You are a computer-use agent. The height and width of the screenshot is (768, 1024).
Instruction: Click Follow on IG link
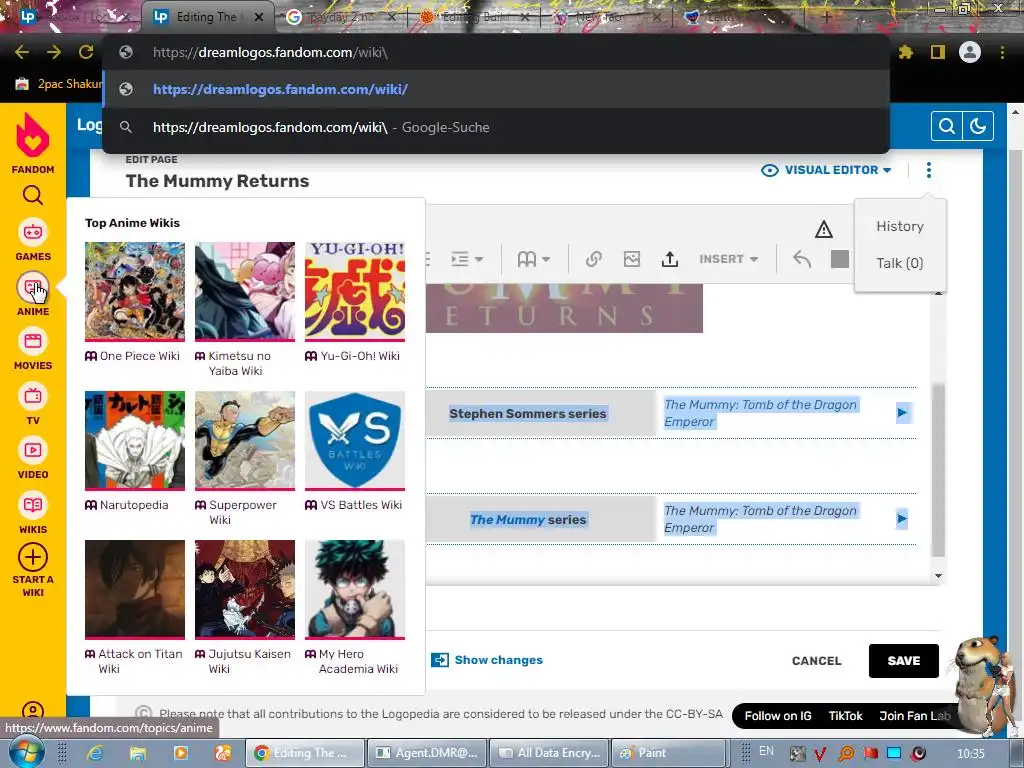click(778, 716)
